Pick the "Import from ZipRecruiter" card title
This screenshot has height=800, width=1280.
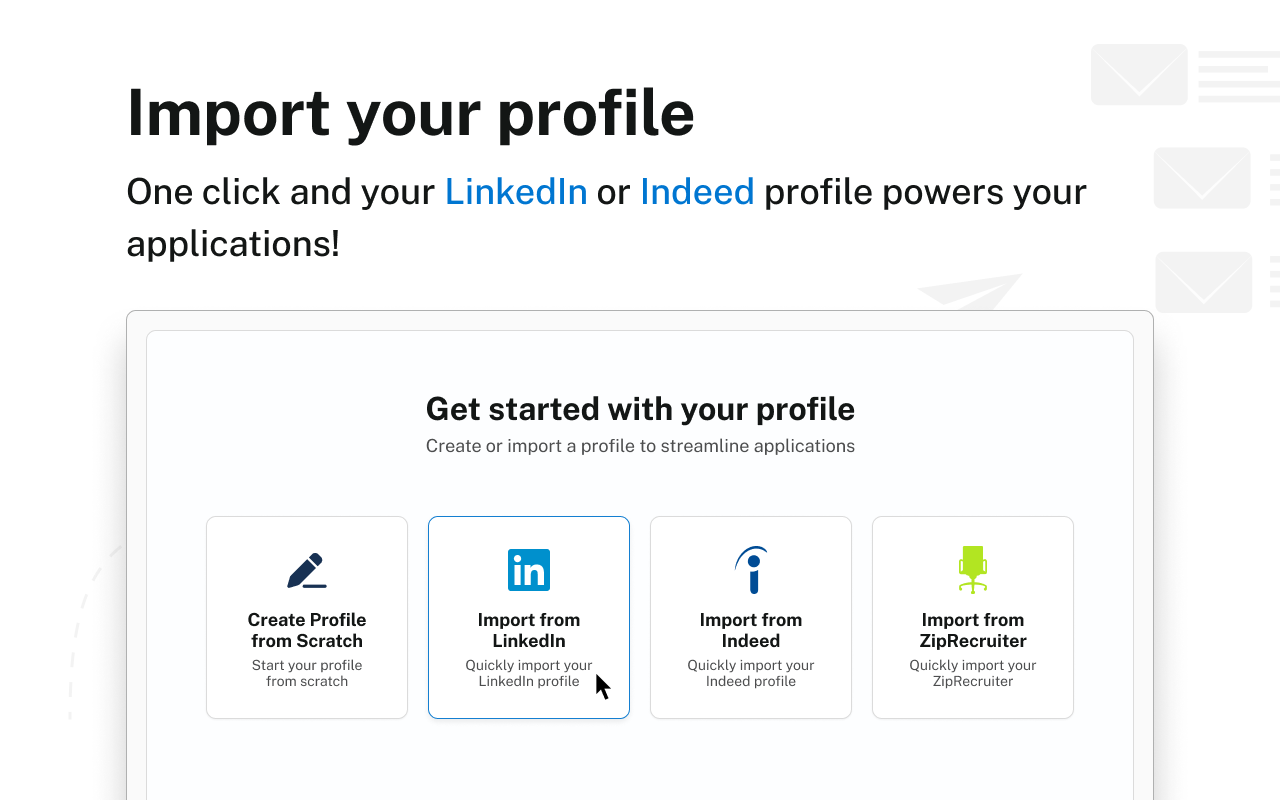pyautogui.click(x=973, y=630)
